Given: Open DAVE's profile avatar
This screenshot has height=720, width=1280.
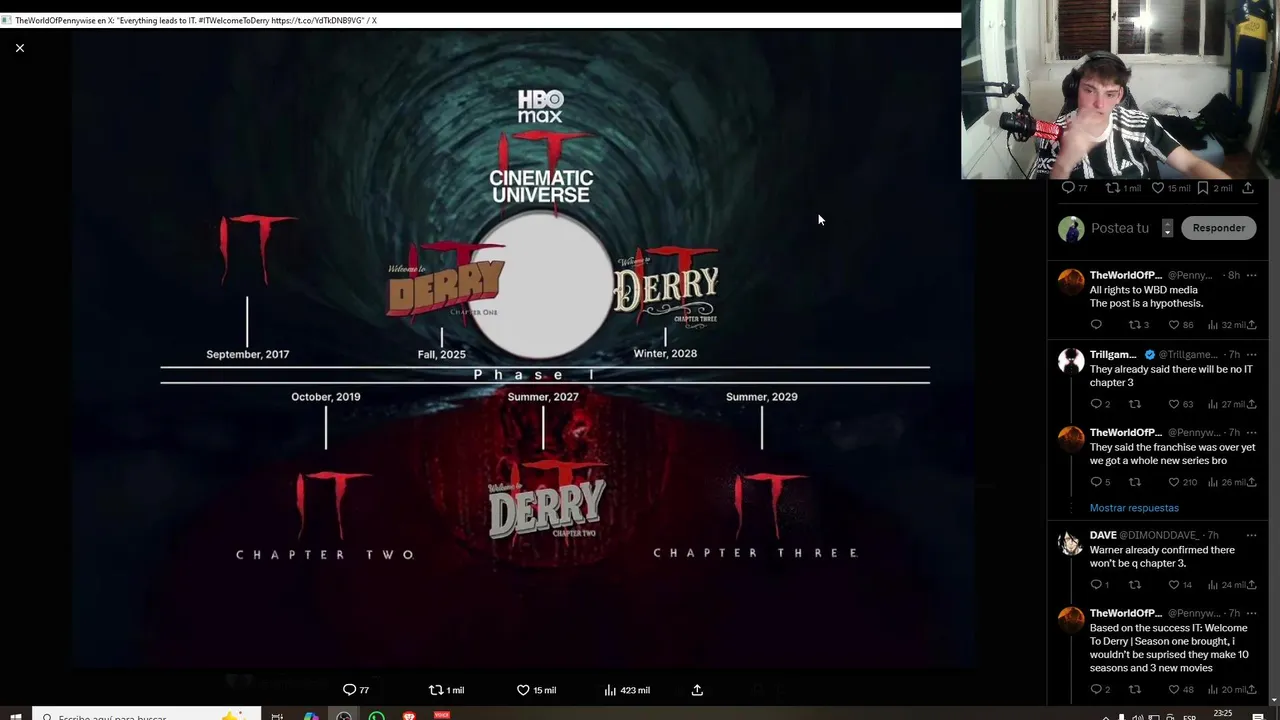Looking at the screenshot, I should pos(1071,542).
